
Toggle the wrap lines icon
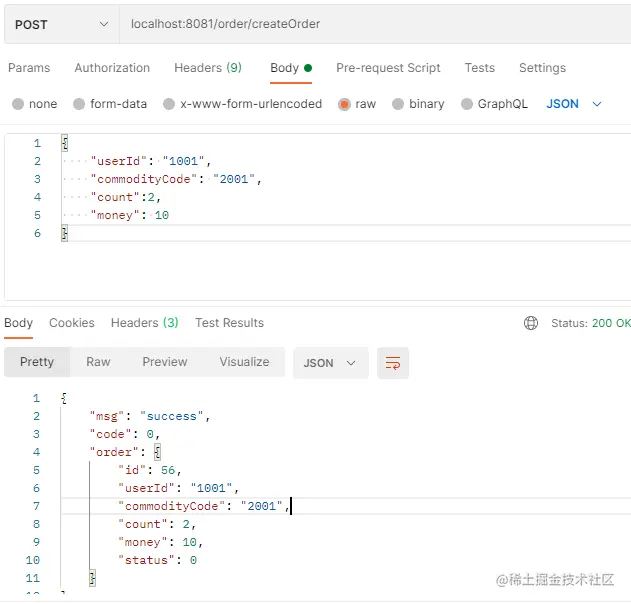[393, 363]
